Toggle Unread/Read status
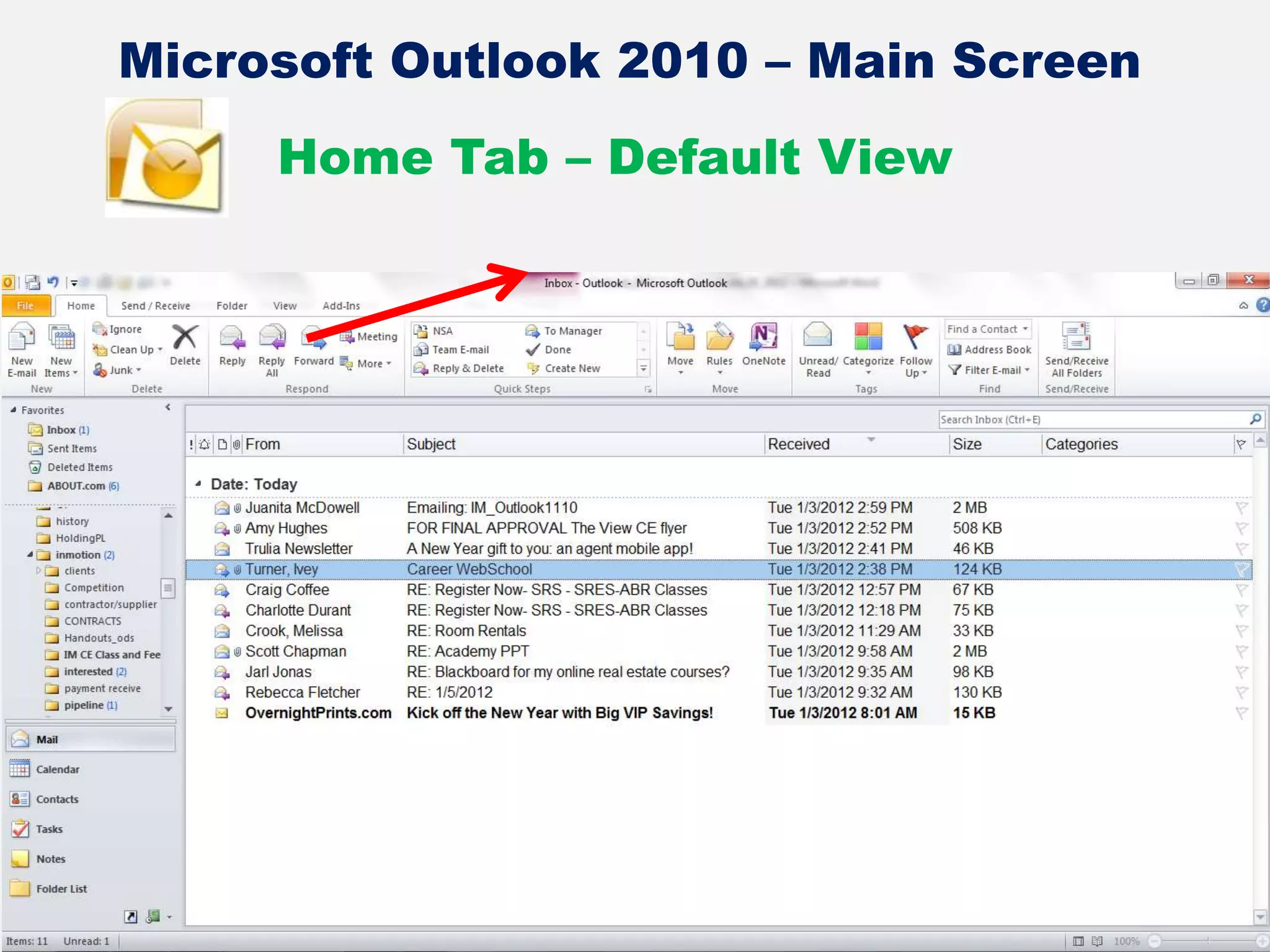Image resolution: width=1270 pixels, height=952 pixels. coord(818,350)
